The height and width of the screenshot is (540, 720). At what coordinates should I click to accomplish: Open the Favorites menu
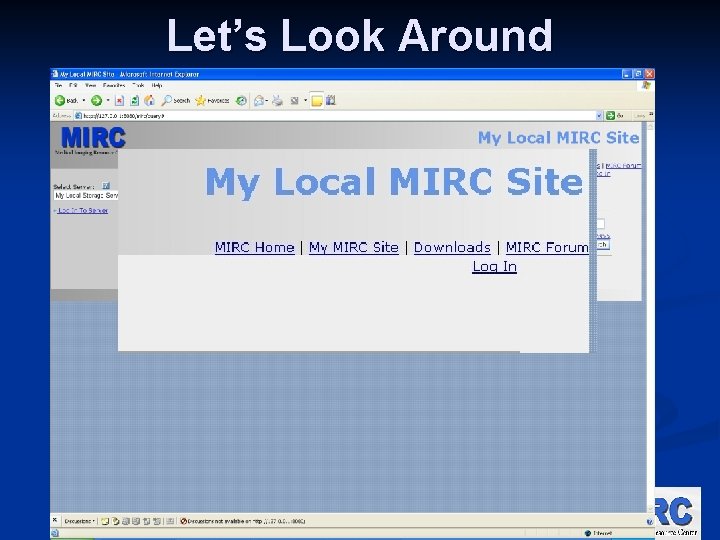point(114,85)
